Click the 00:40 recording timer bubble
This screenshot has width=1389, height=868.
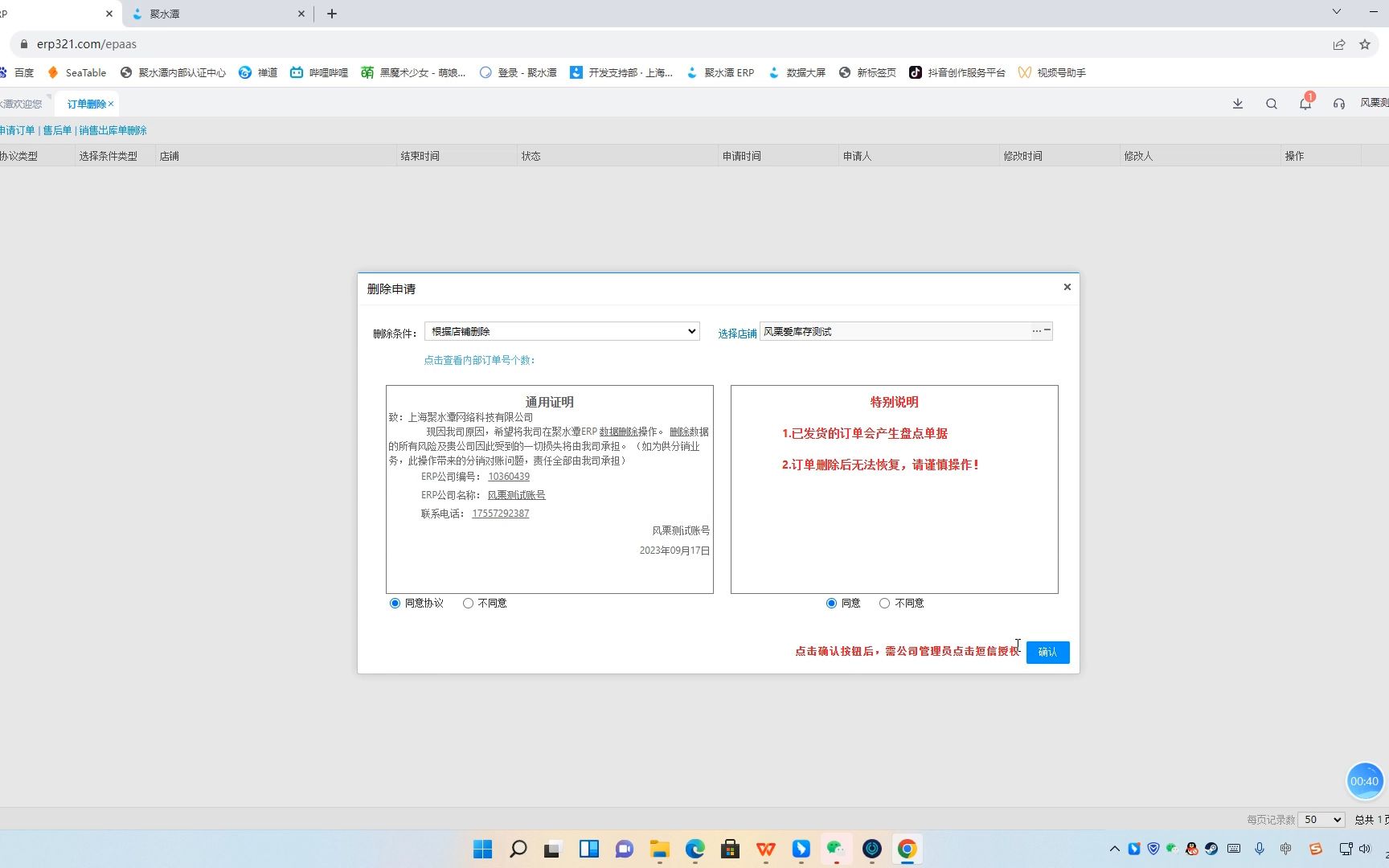1365,781
